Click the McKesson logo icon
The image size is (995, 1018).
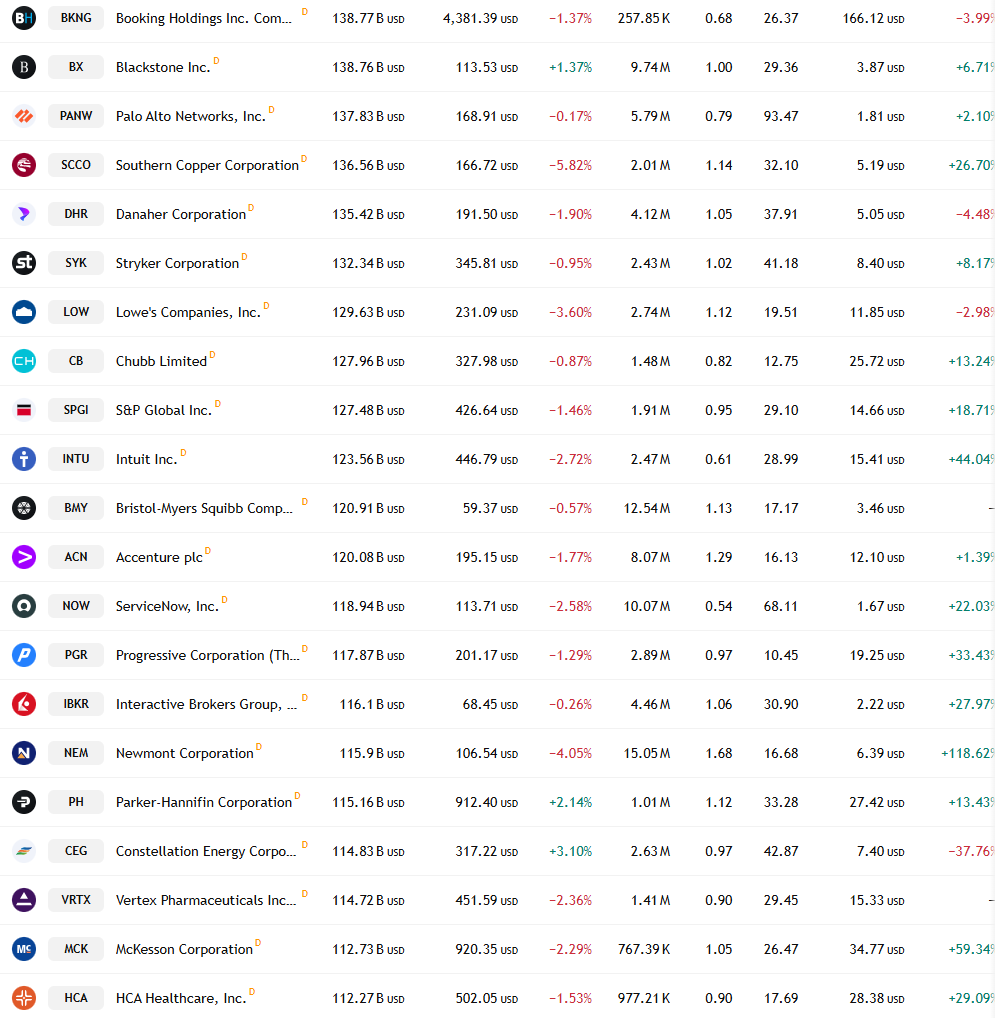[x=24, y=949]
